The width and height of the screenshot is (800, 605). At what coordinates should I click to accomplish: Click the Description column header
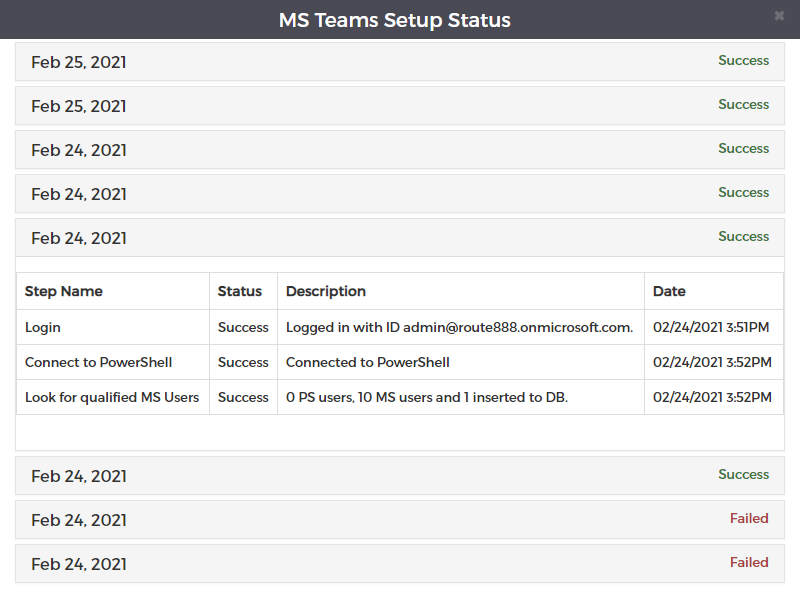coord(461,291)
